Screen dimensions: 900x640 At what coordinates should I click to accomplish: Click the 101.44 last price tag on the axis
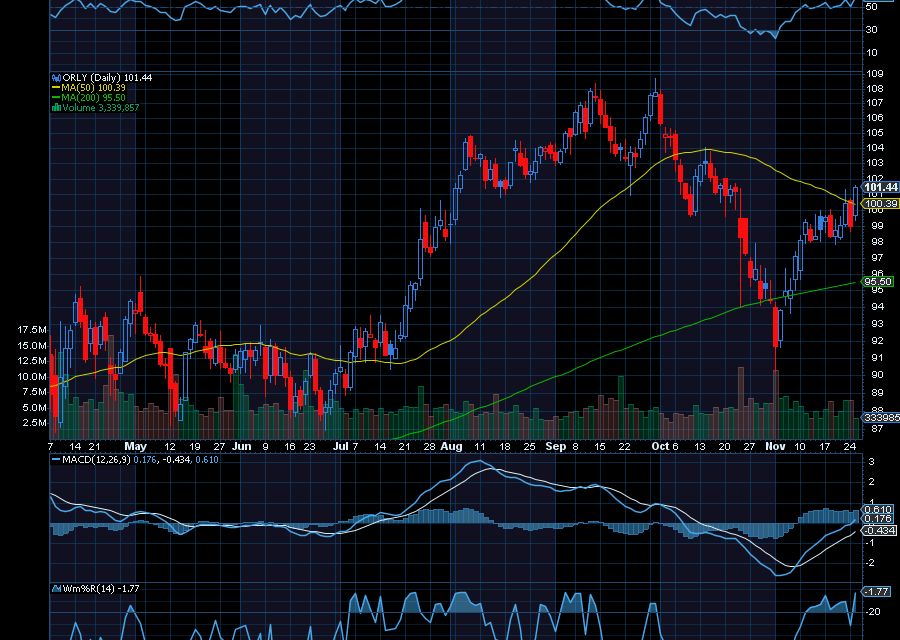pos(880,188)
